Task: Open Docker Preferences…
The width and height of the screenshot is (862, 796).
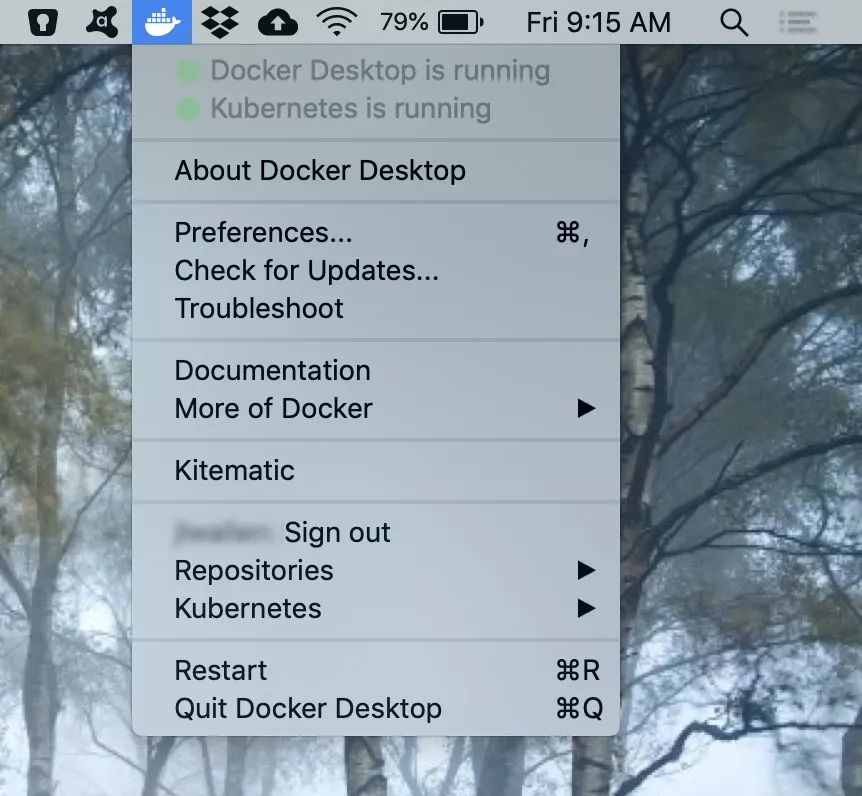Action: [x=376, y=233]
